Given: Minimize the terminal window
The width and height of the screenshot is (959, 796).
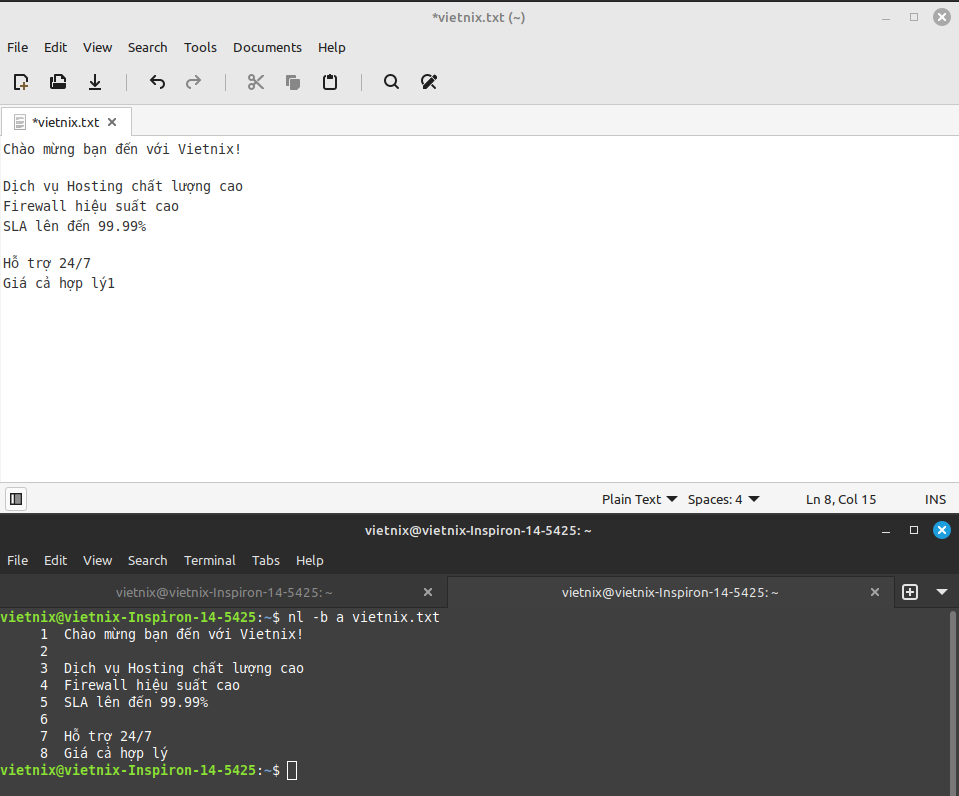Looking at the screenshot, I should tap(886, 530).
